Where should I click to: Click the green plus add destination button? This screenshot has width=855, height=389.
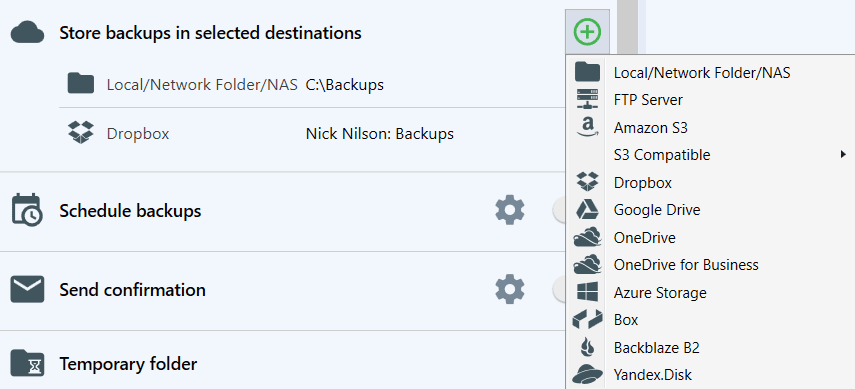click(587, 32)
